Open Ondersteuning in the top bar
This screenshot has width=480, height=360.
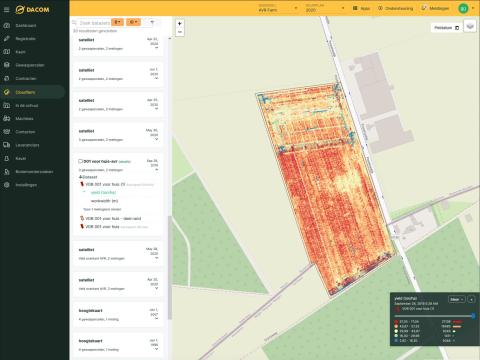pyautogui.click(x=395, y=8)
